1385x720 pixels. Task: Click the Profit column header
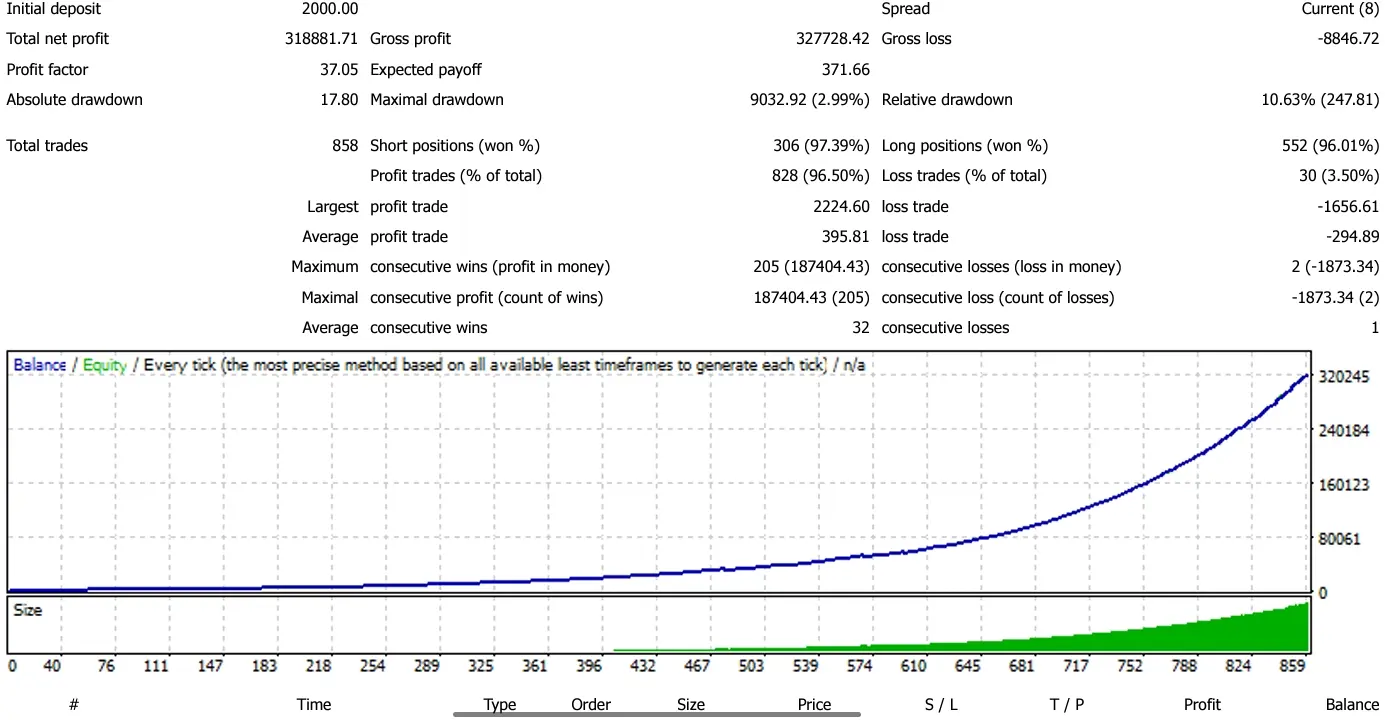[1202, 704]
